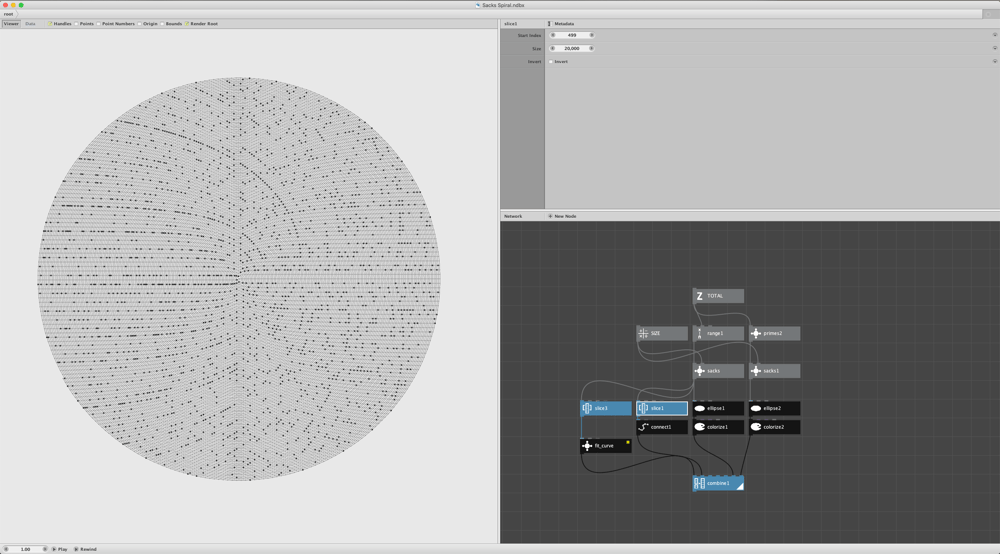Click the 'Network' panel label
The image size is (1000, 554).
[x=513, y=216]
